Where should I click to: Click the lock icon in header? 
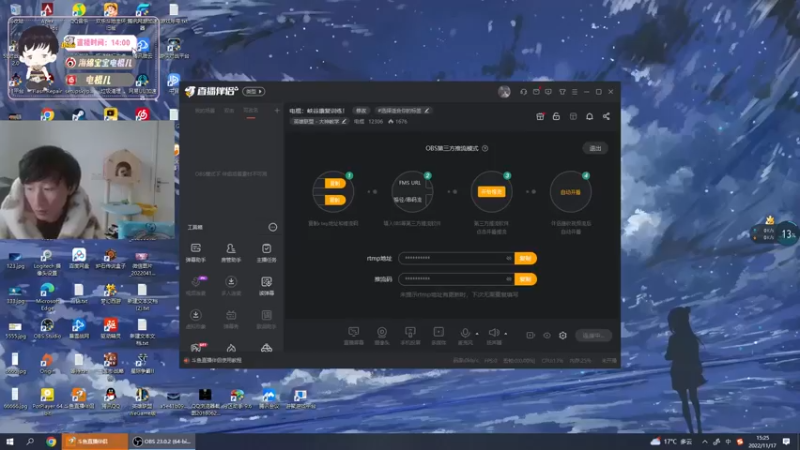(x=556, y=116)
